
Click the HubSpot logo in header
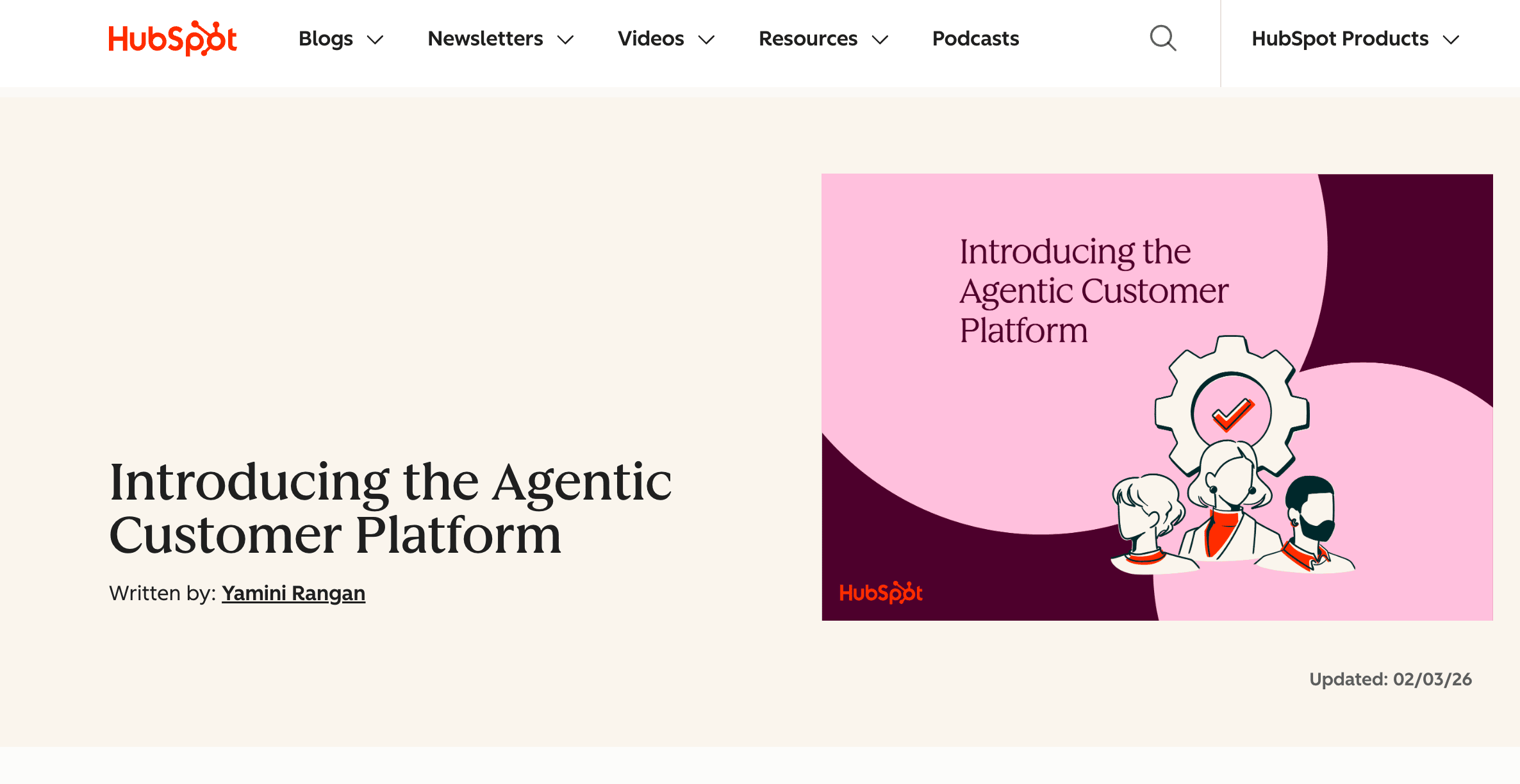(172, 38)
